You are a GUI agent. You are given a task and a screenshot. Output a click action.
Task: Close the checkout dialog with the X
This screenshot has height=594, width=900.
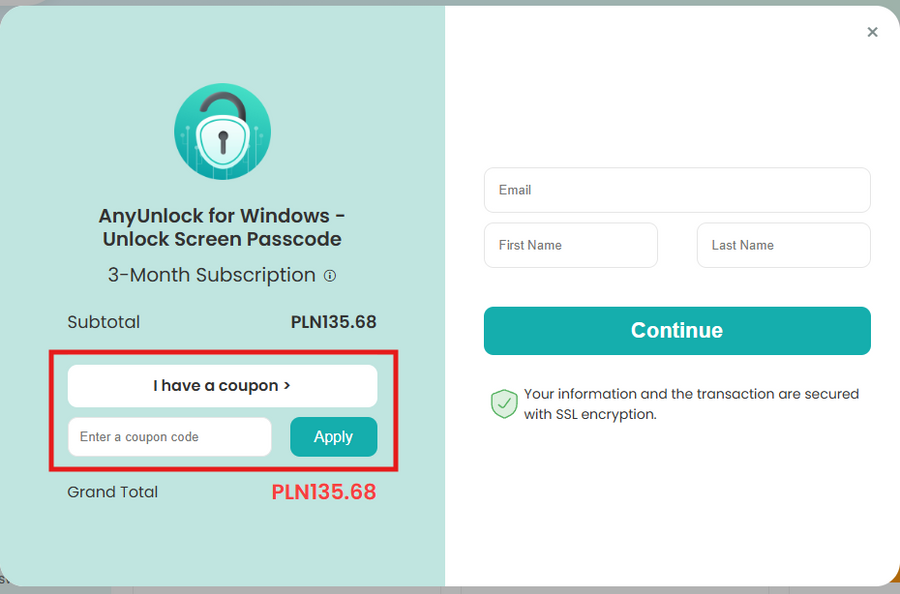coord(872,32)
